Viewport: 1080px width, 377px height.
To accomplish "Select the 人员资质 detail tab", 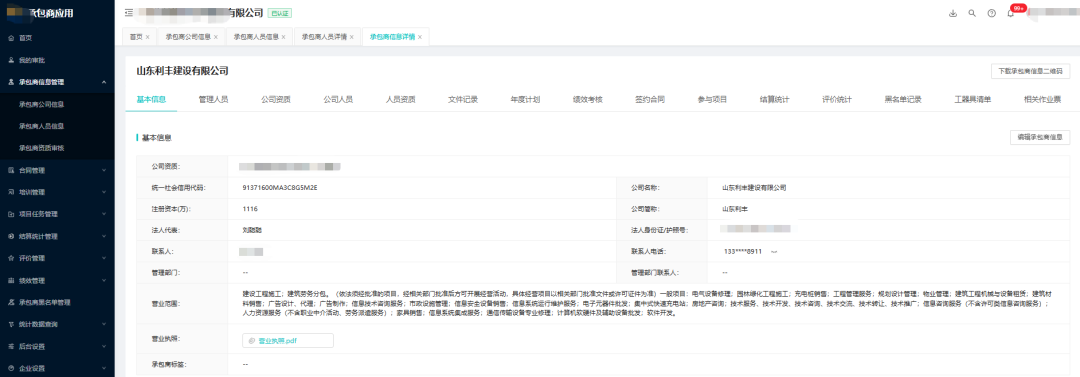I will [x=401, y=99].
